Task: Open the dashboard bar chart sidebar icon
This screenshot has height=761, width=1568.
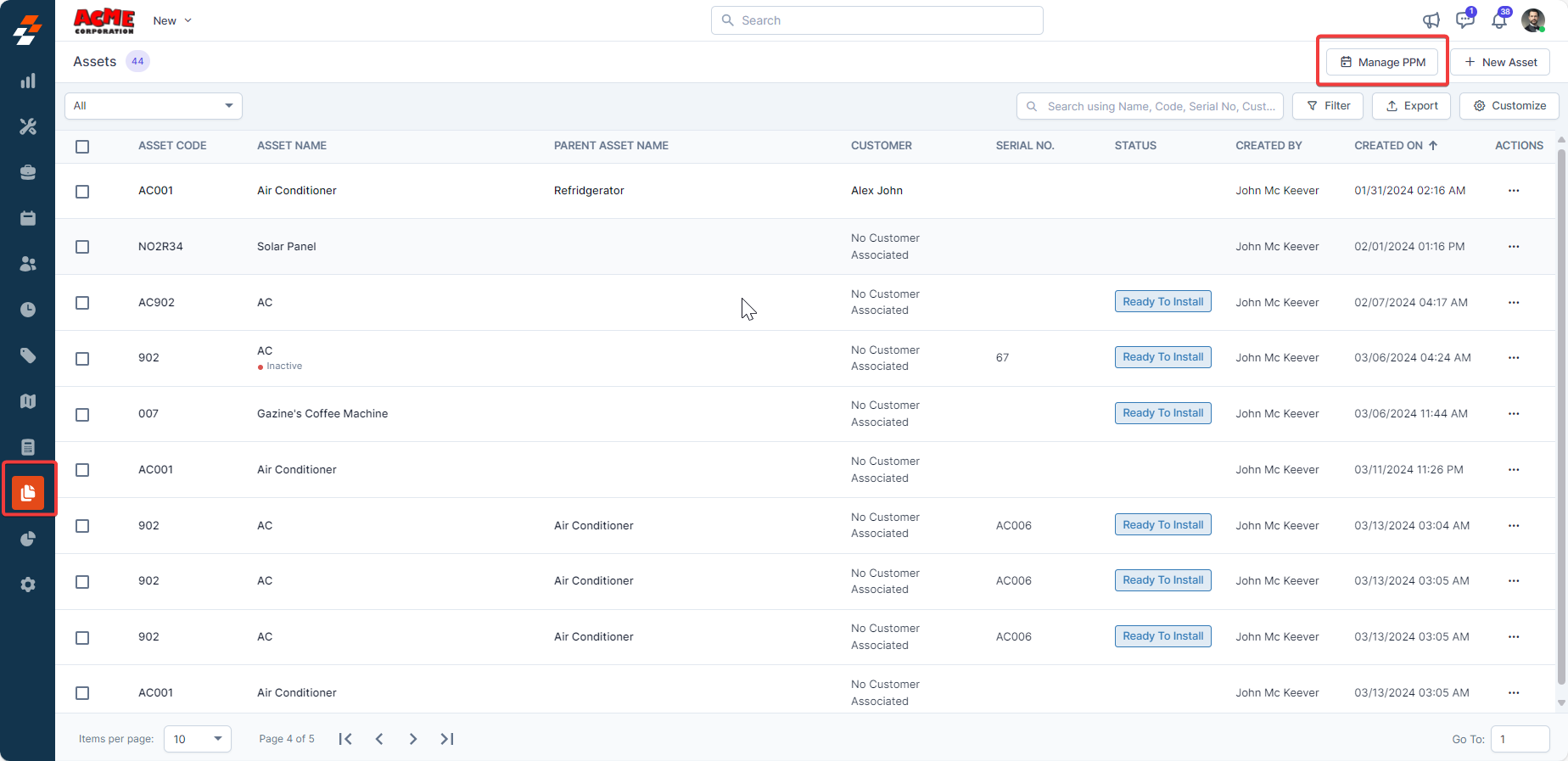Action: pyautogui.click(x=28, y=81)
